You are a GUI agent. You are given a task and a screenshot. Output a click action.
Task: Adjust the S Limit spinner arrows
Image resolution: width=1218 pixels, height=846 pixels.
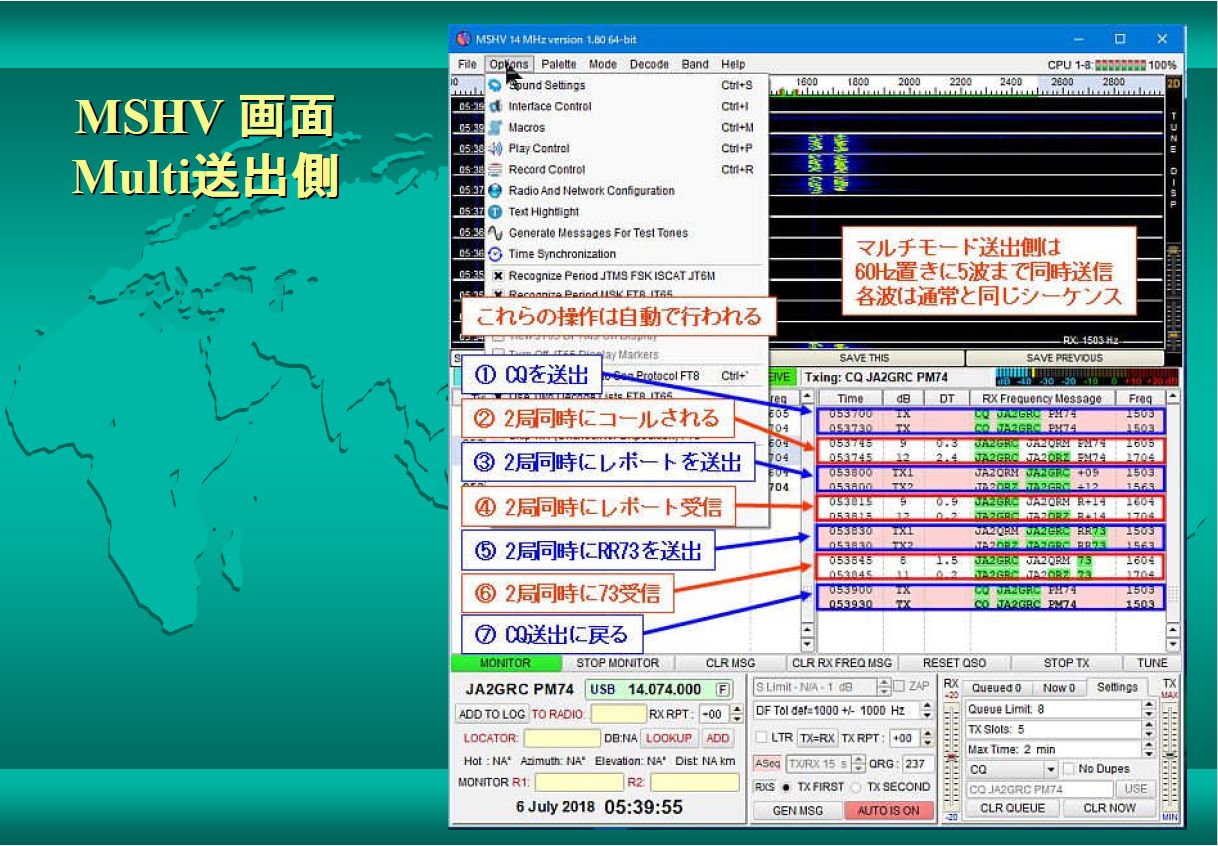tap(882, 687)
